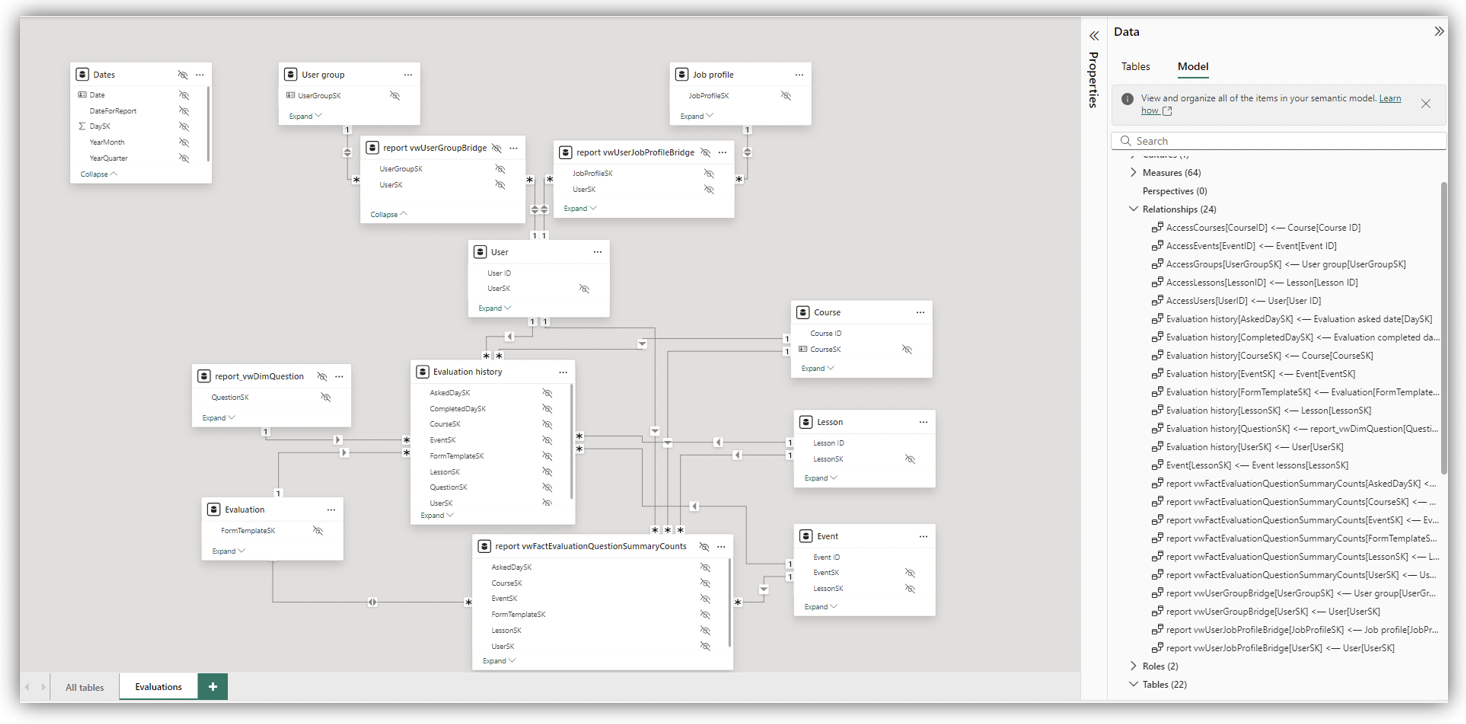
Task: Dismiss the semantic model info banner
Action: pos(1426,104)
